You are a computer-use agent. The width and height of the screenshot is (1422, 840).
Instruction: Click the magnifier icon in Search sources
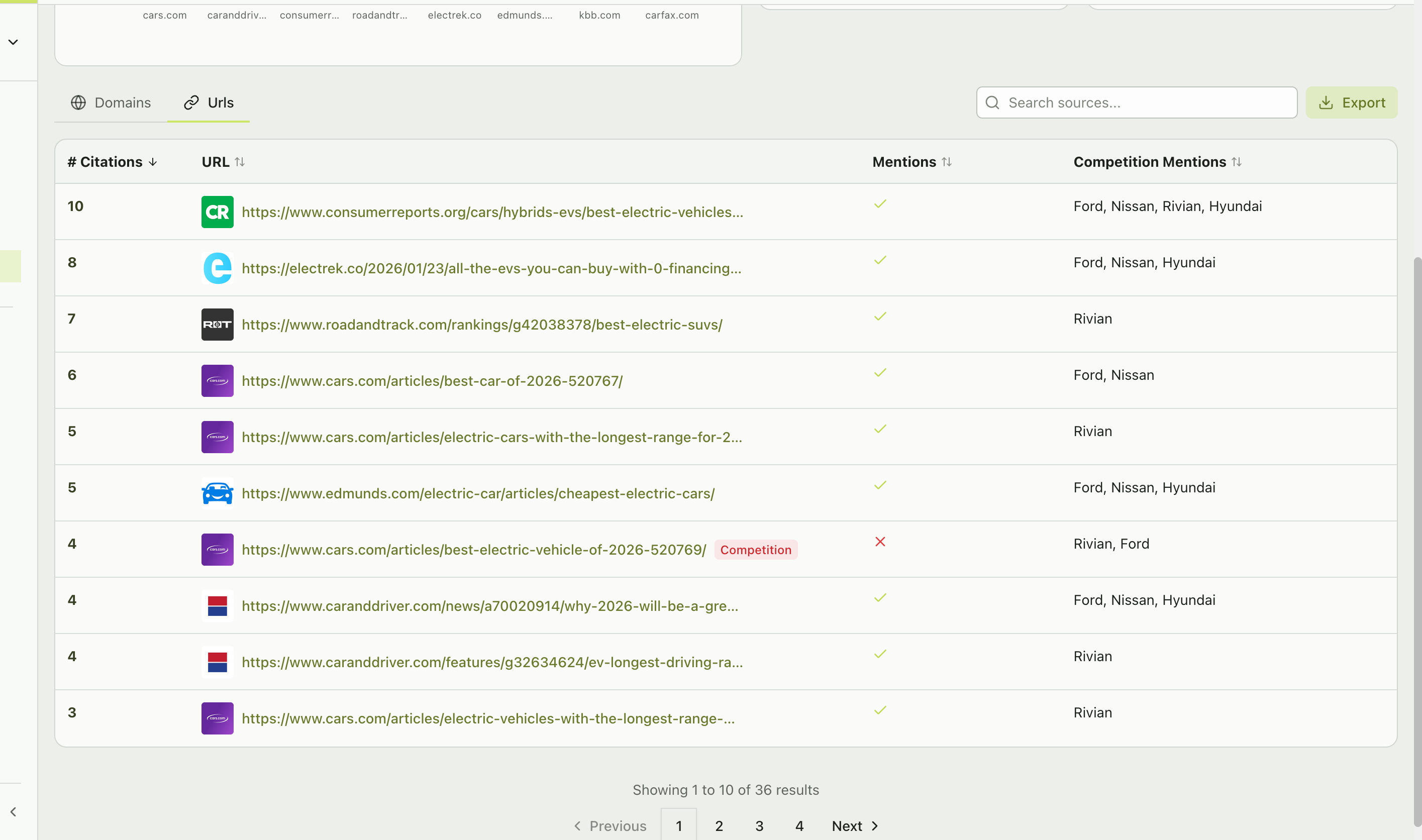pyautogui.click(x=992, y=102)
